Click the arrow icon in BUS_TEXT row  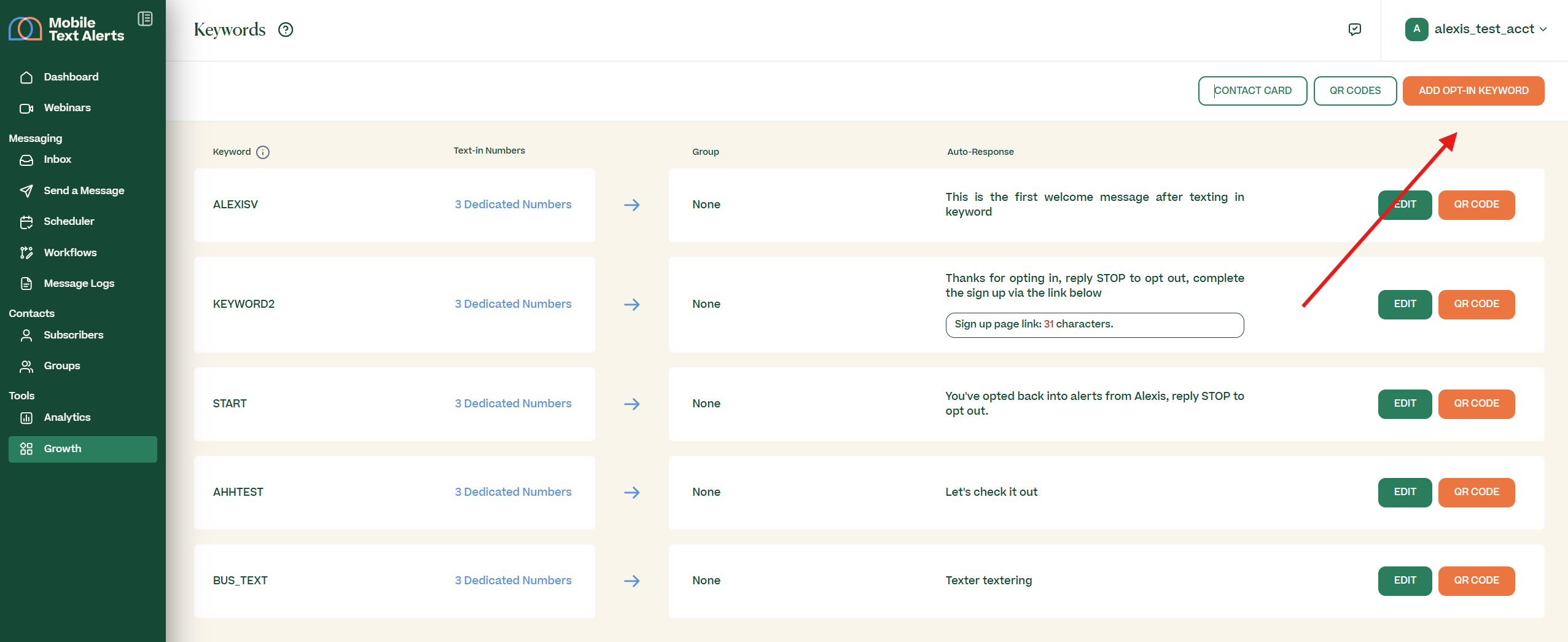pos(631,581)
